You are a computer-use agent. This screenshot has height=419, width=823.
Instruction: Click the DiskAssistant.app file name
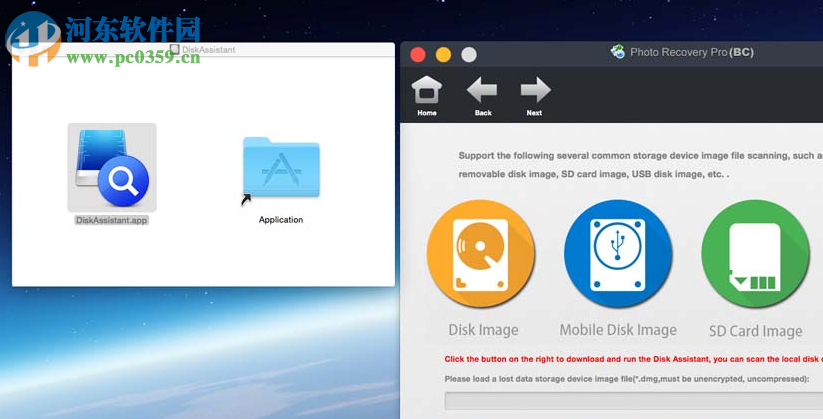tap(111, 220)
